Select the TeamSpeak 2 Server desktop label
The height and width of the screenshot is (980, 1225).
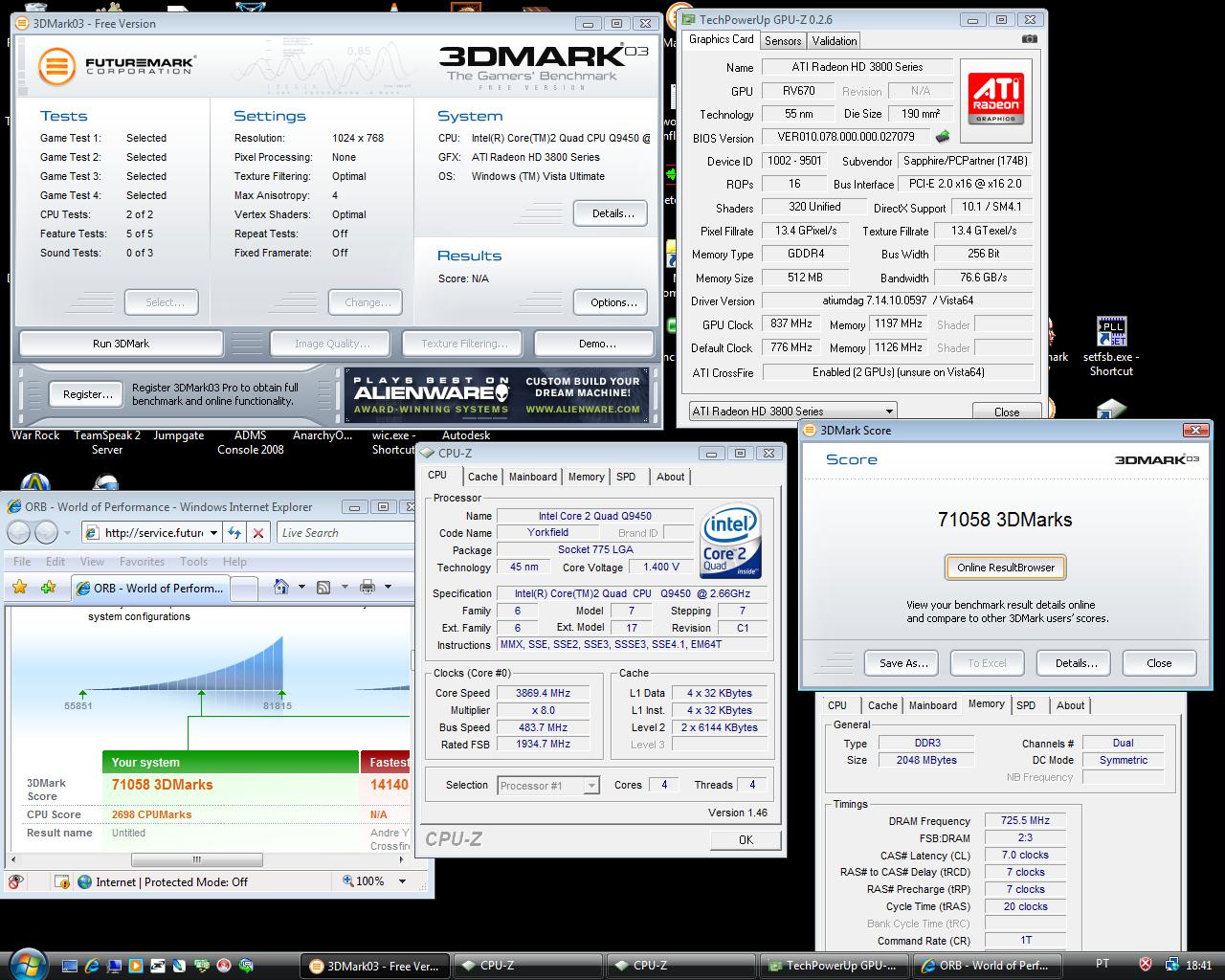pyautogui.click(x=107, y=442)
